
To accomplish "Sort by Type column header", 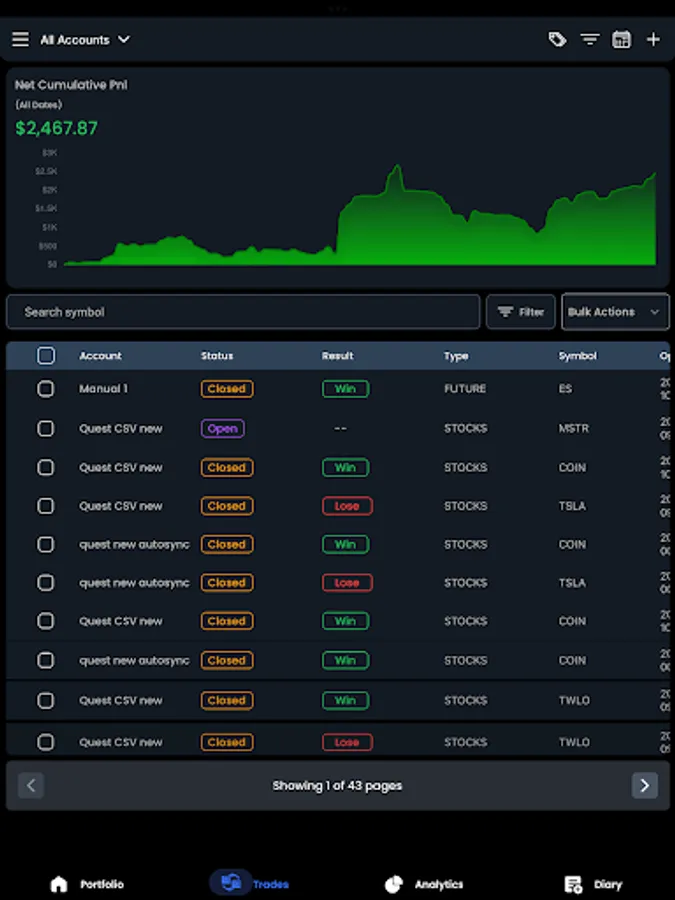I will [x=456, y=356].
